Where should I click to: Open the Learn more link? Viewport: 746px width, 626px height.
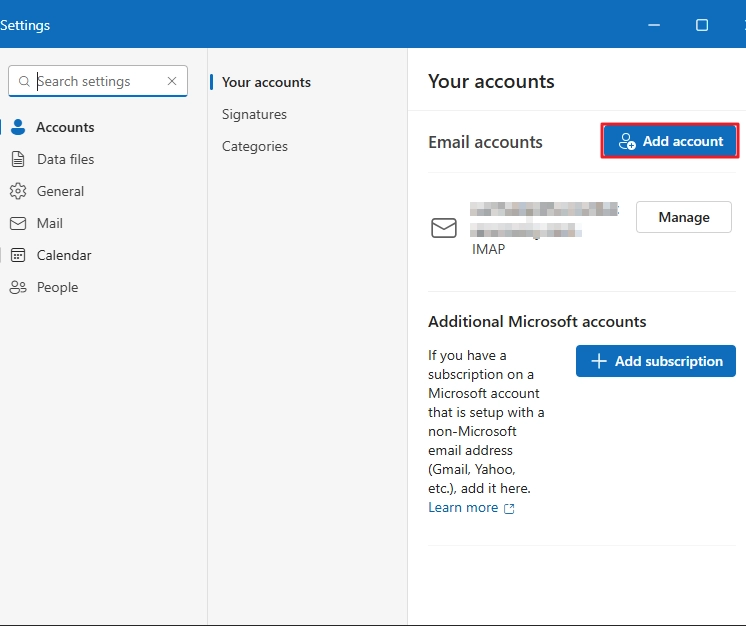pyautogui.click(x=463, y=508)
